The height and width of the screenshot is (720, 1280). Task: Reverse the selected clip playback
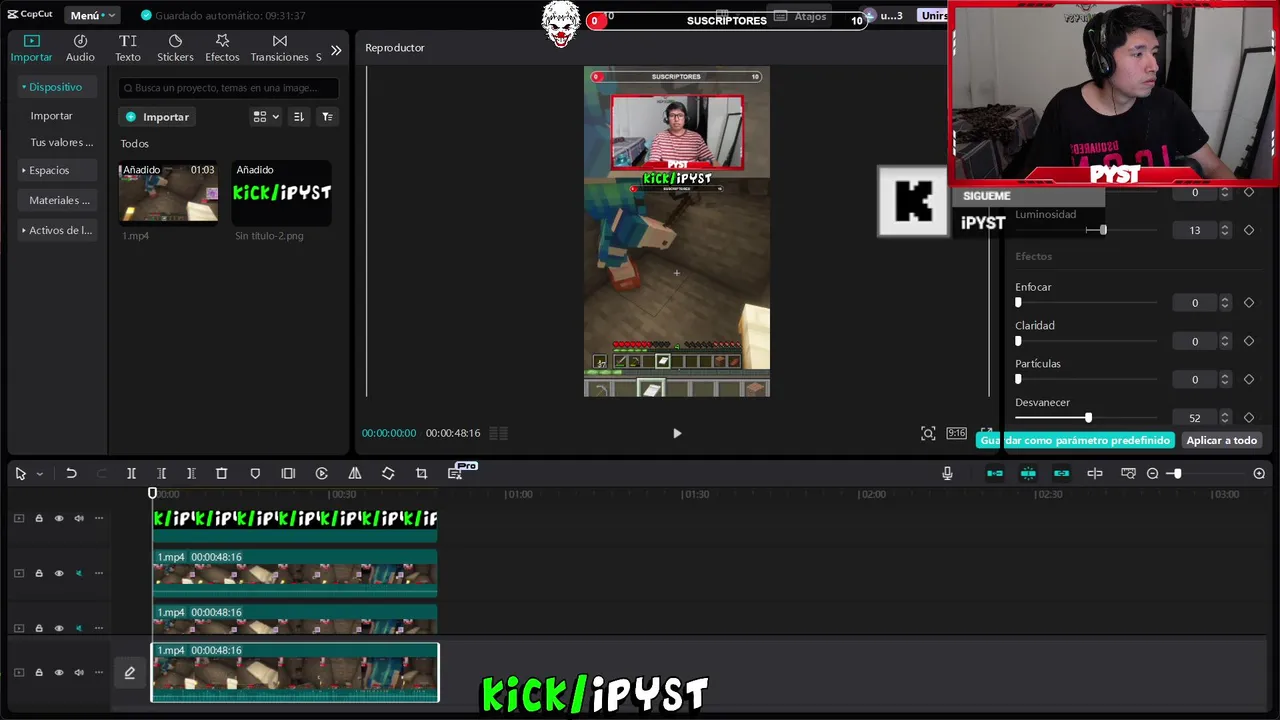321,474
